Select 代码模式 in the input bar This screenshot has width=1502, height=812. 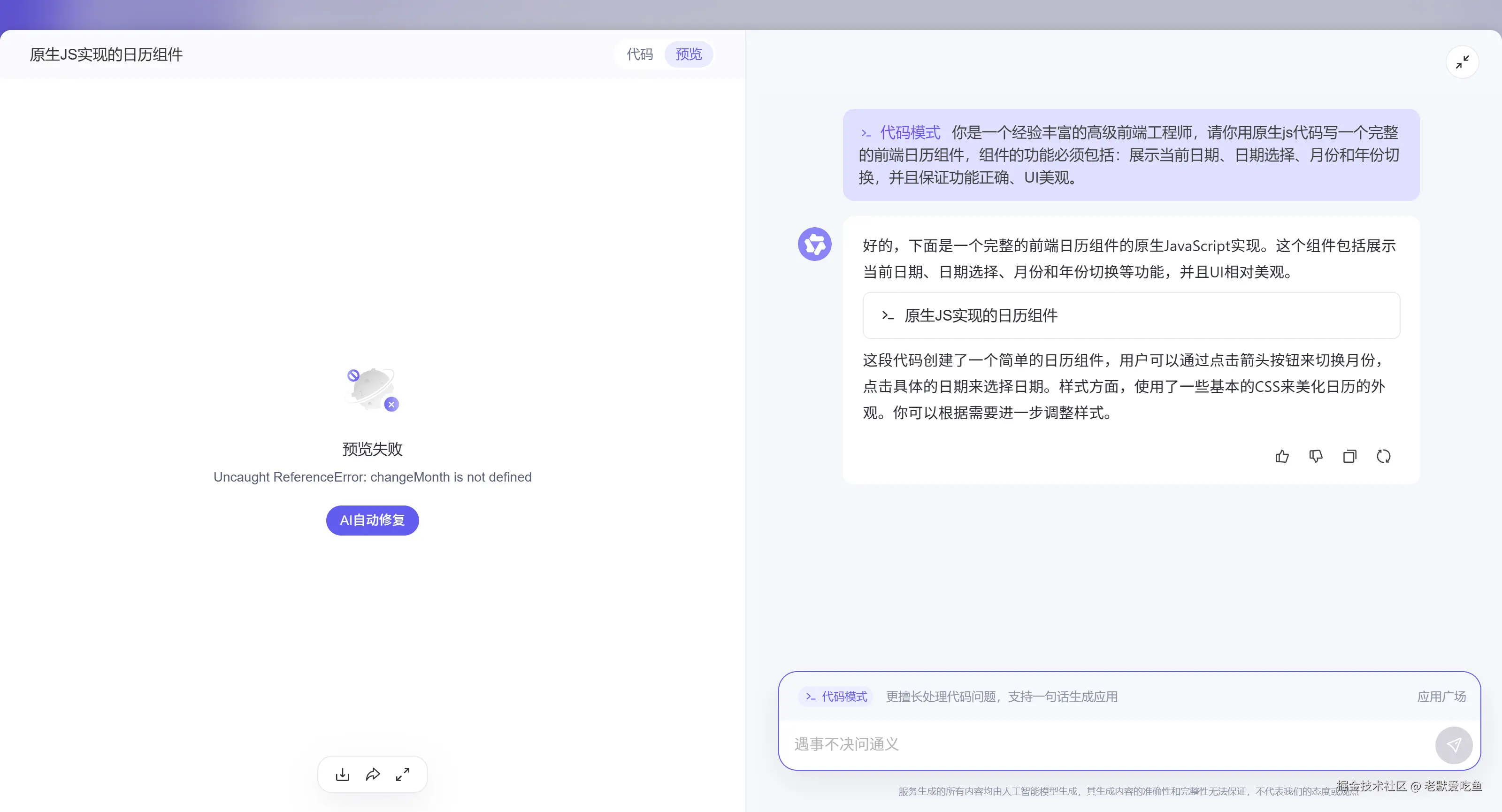point(835,697)
